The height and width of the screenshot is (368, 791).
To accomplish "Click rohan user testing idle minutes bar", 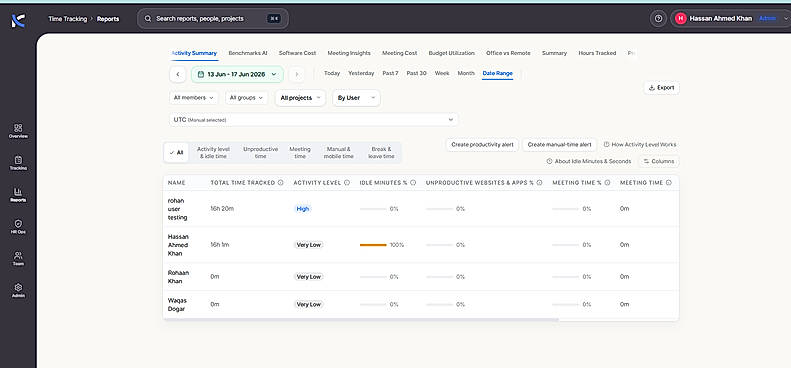I will coord(373,208).
